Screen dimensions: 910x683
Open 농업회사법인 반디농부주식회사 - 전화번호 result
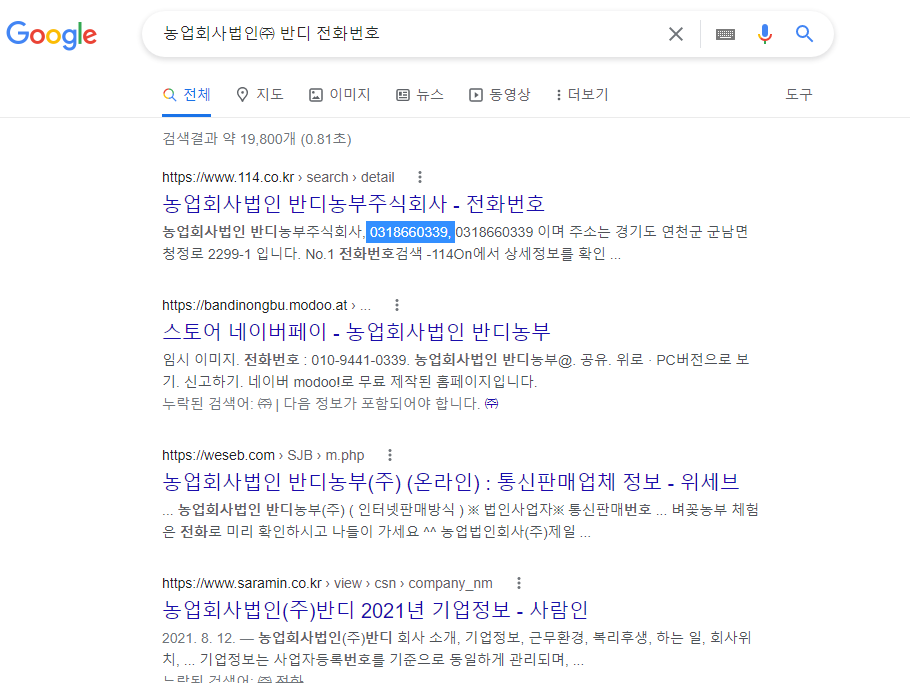(x=353, y=204)
